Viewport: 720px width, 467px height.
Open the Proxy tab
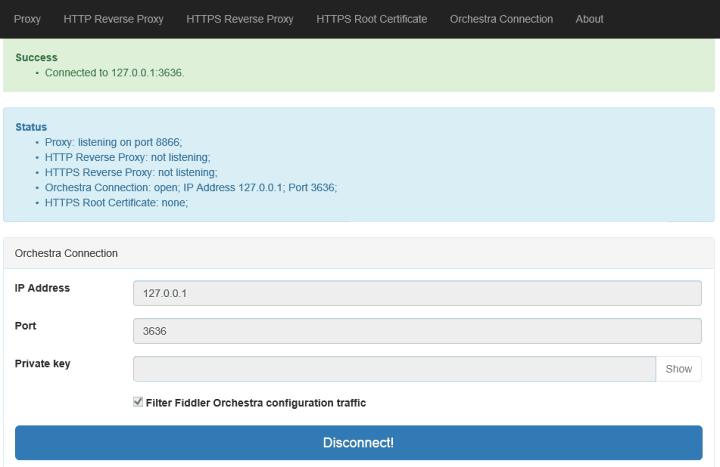pos(27,19)
